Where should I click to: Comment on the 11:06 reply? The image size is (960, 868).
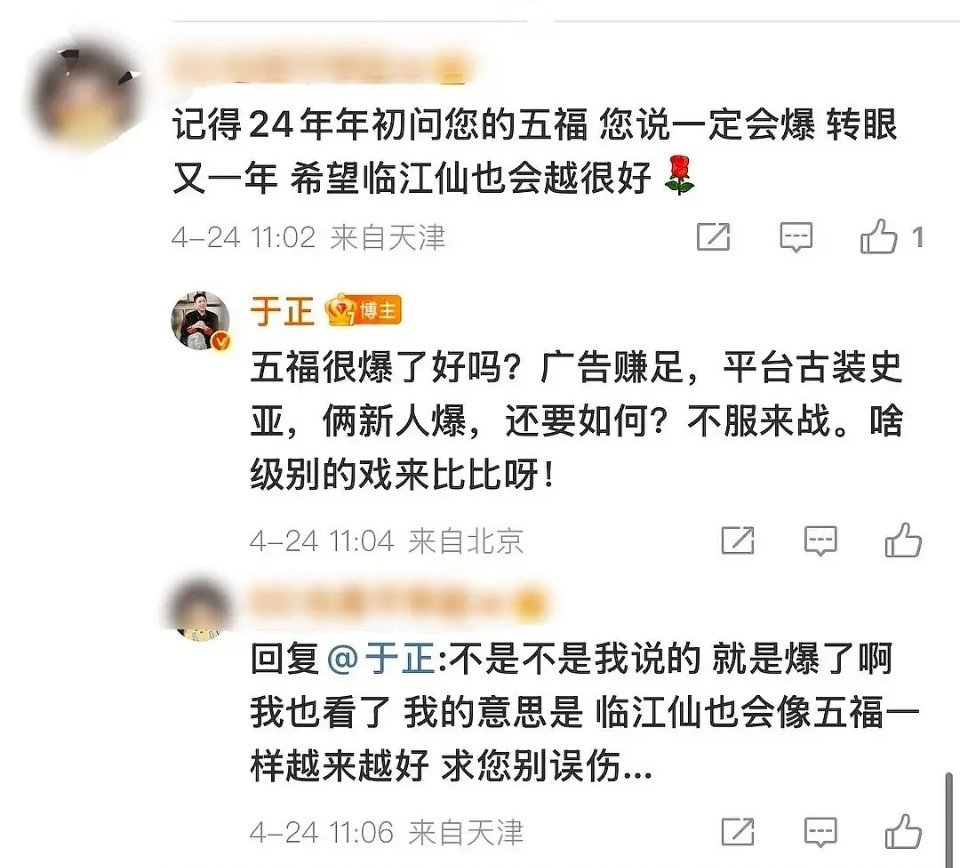pos(820,831)
